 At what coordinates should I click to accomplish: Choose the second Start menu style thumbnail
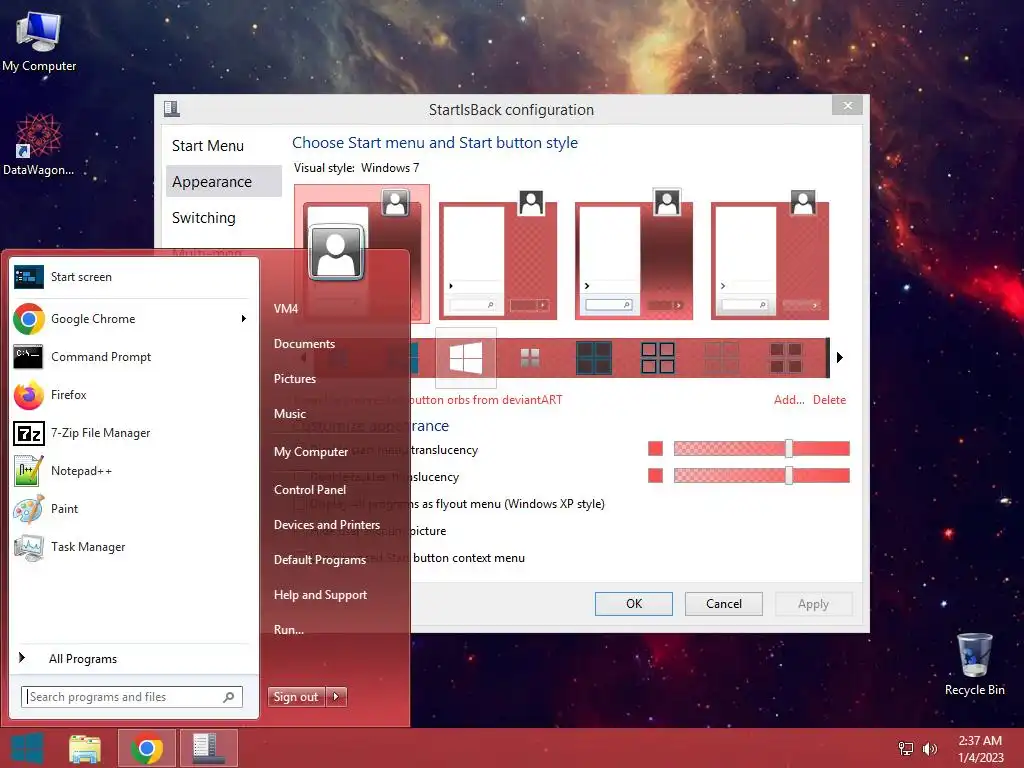498,255
